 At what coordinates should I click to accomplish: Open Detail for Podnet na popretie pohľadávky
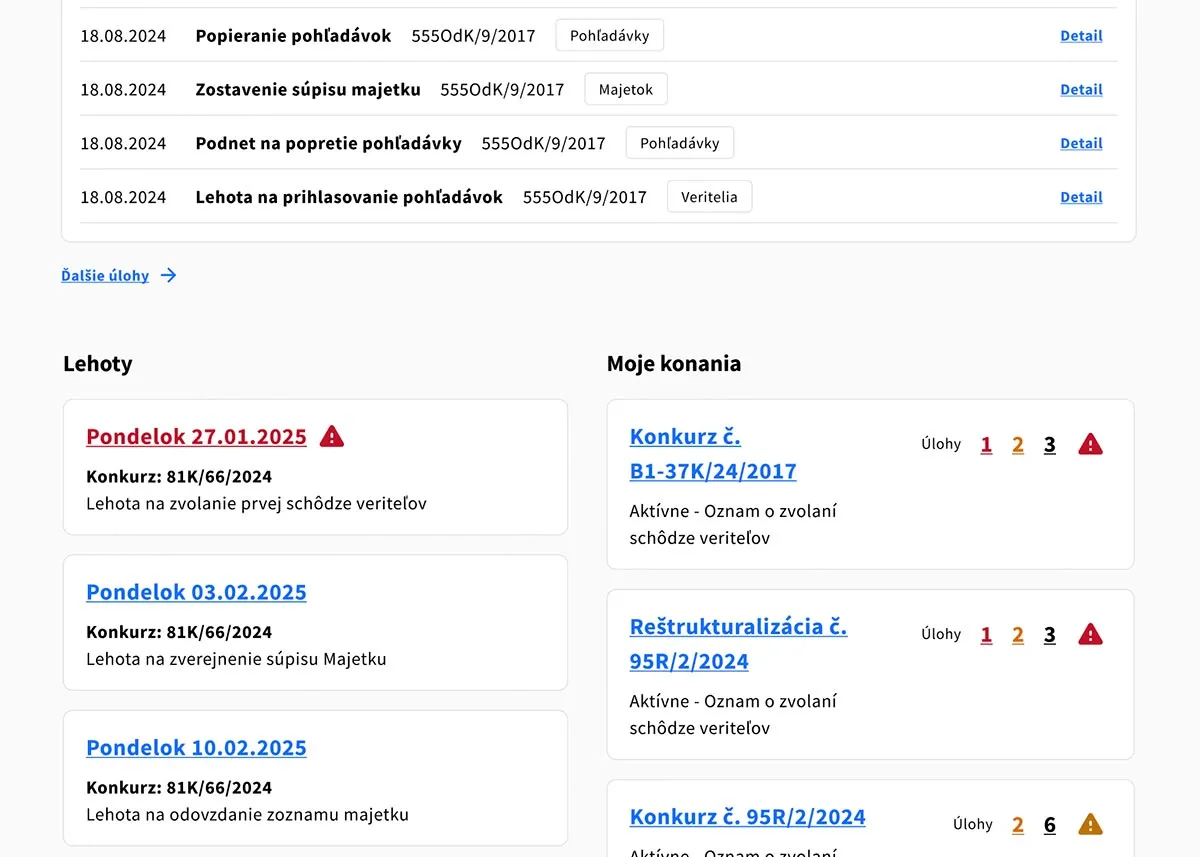pyautogui.click(x=1081, y=144)
